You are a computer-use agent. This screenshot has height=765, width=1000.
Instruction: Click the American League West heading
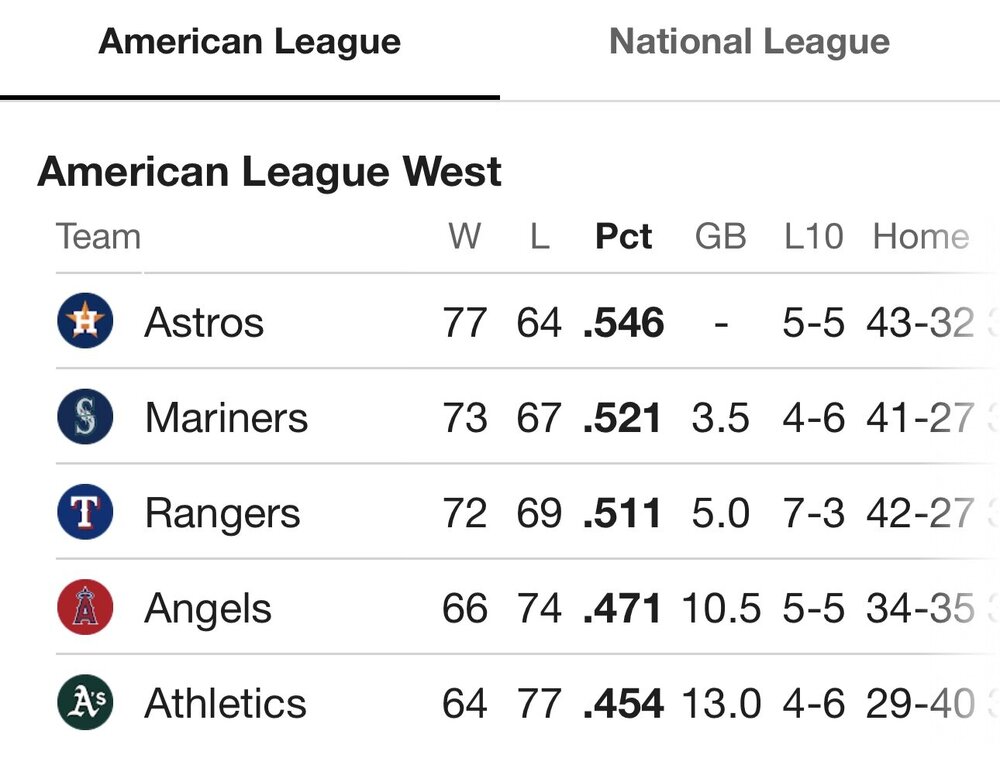[269, 172]
